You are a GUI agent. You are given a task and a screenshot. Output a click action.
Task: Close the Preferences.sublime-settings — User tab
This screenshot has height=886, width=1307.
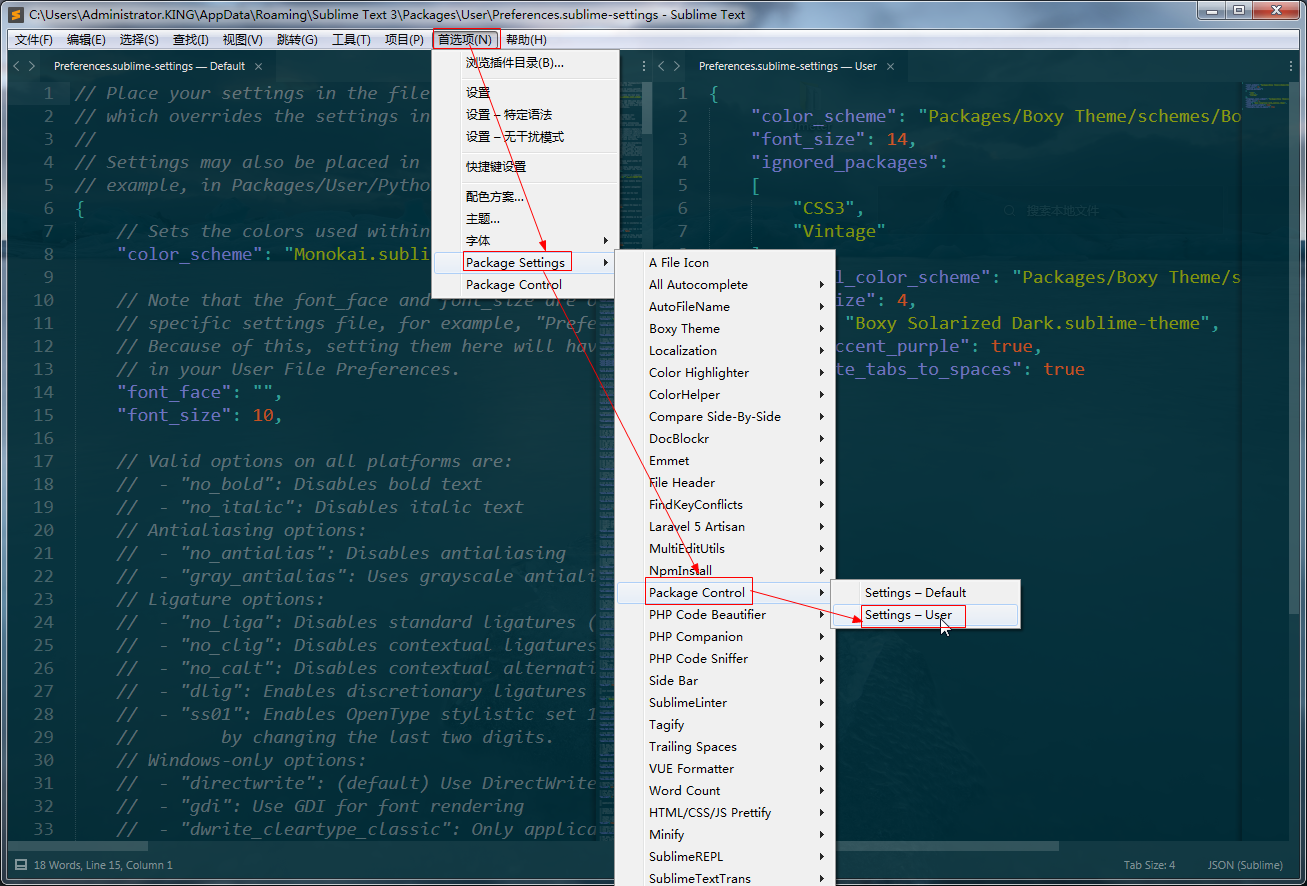click(890, 66)
